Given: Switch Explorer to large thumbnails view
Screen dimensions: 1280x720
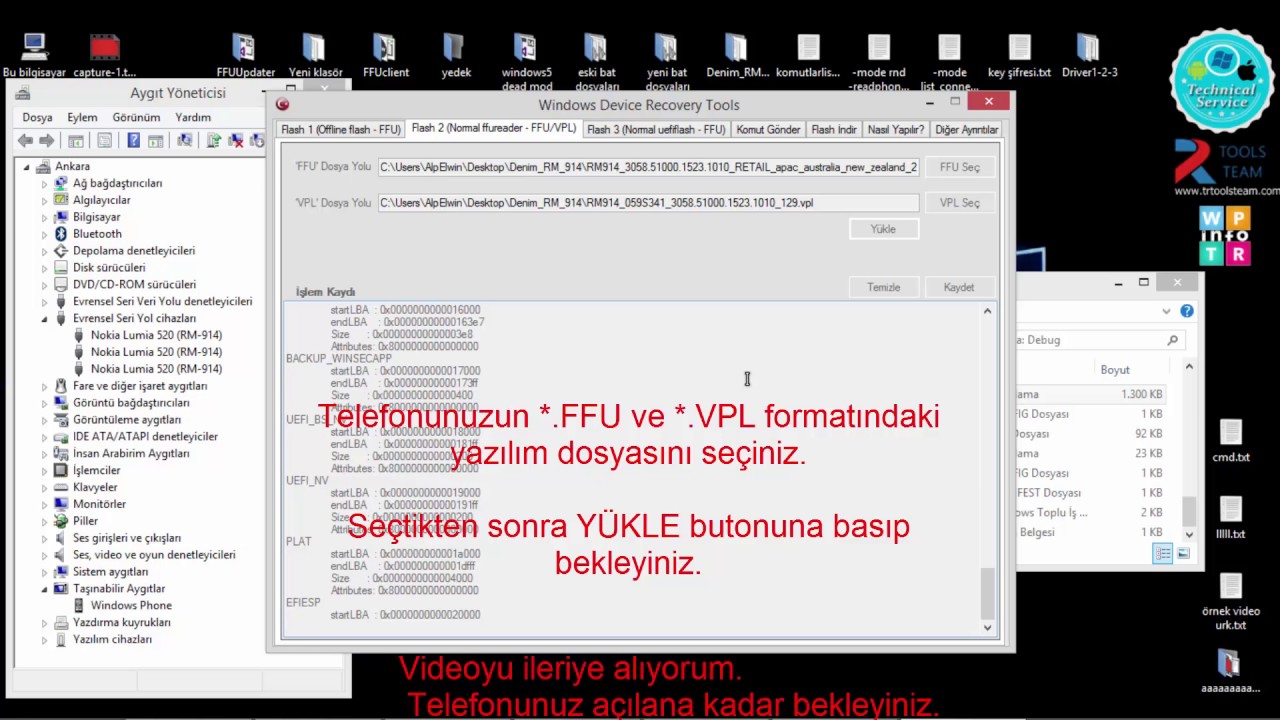Looking at the screenshot, I should point(1182,554).
